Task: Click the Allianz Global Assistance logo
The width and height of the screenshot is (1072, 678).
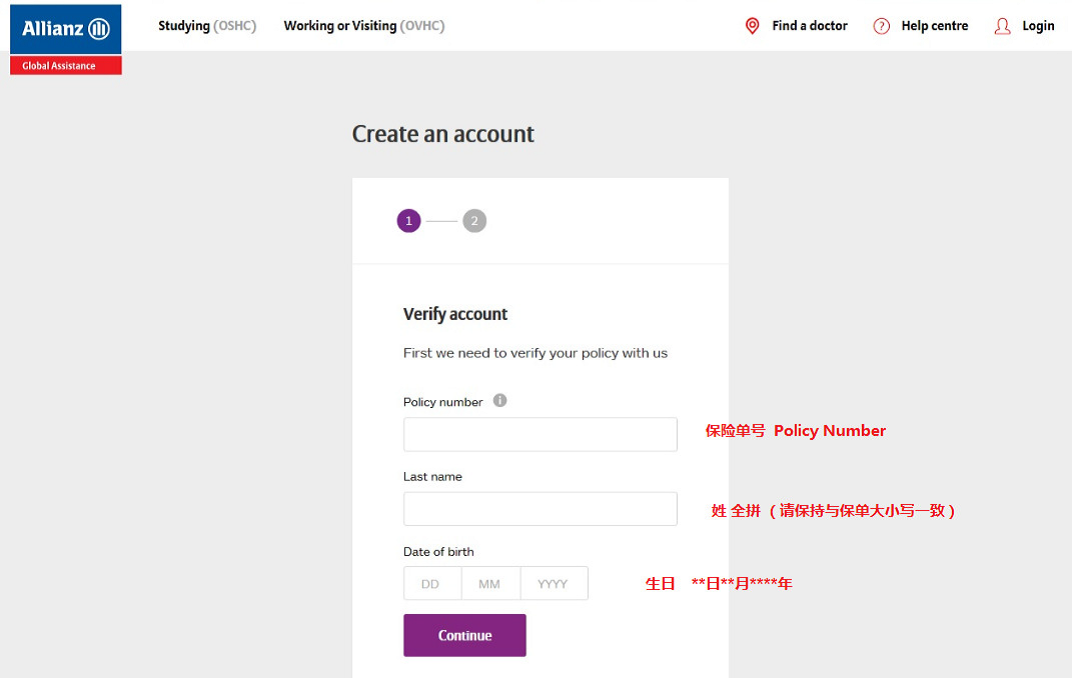Action: (66, 39)
